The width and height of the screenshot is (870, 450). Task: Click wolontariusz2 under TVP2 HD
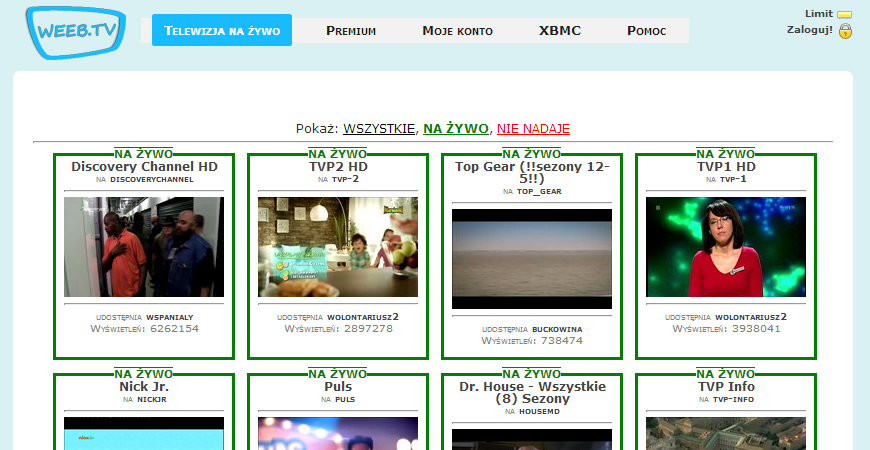[363, 317]
